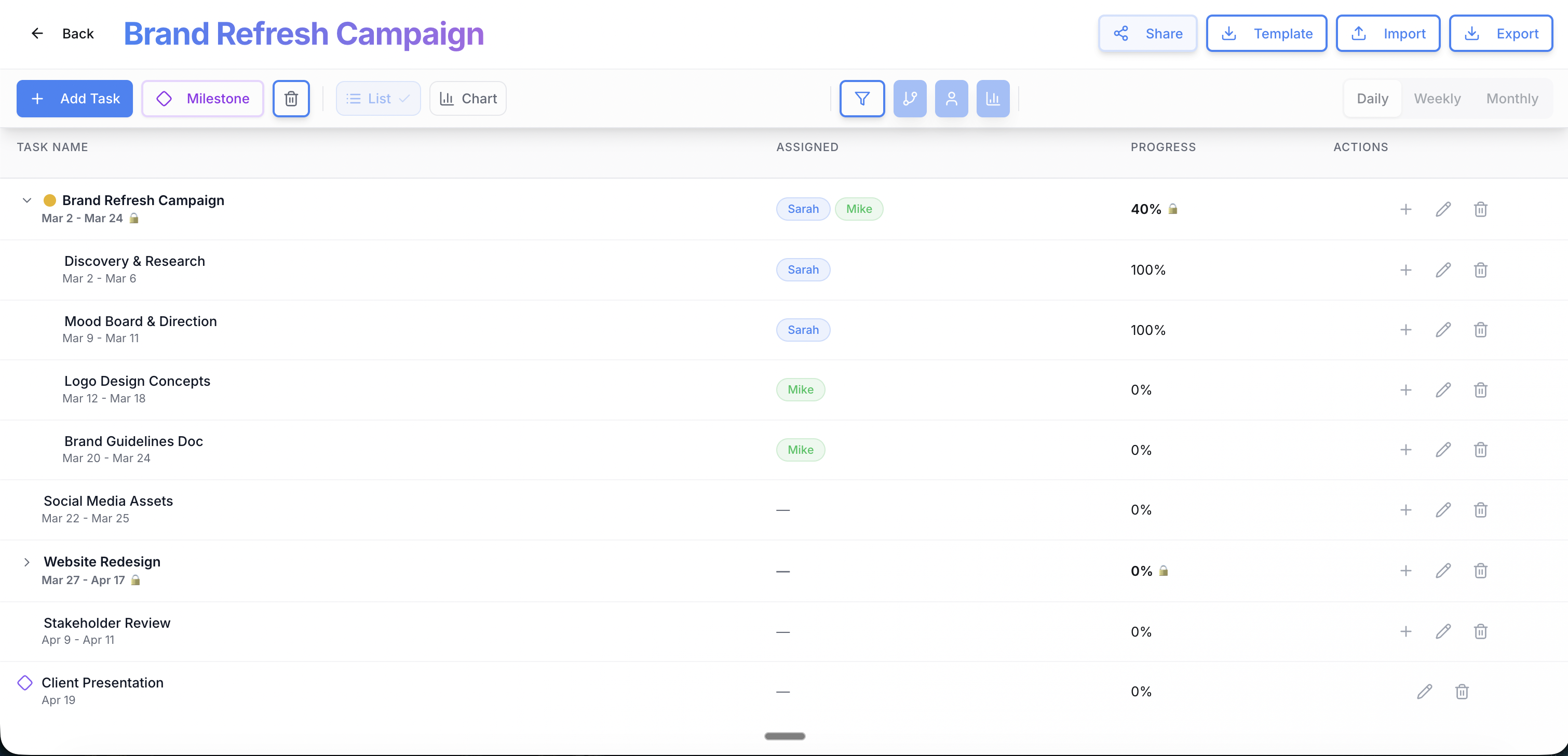Viewport: 1568px width, 756px height.
Task: Toggle the dependencies branch icon
Action: click(x=910, y=99)
